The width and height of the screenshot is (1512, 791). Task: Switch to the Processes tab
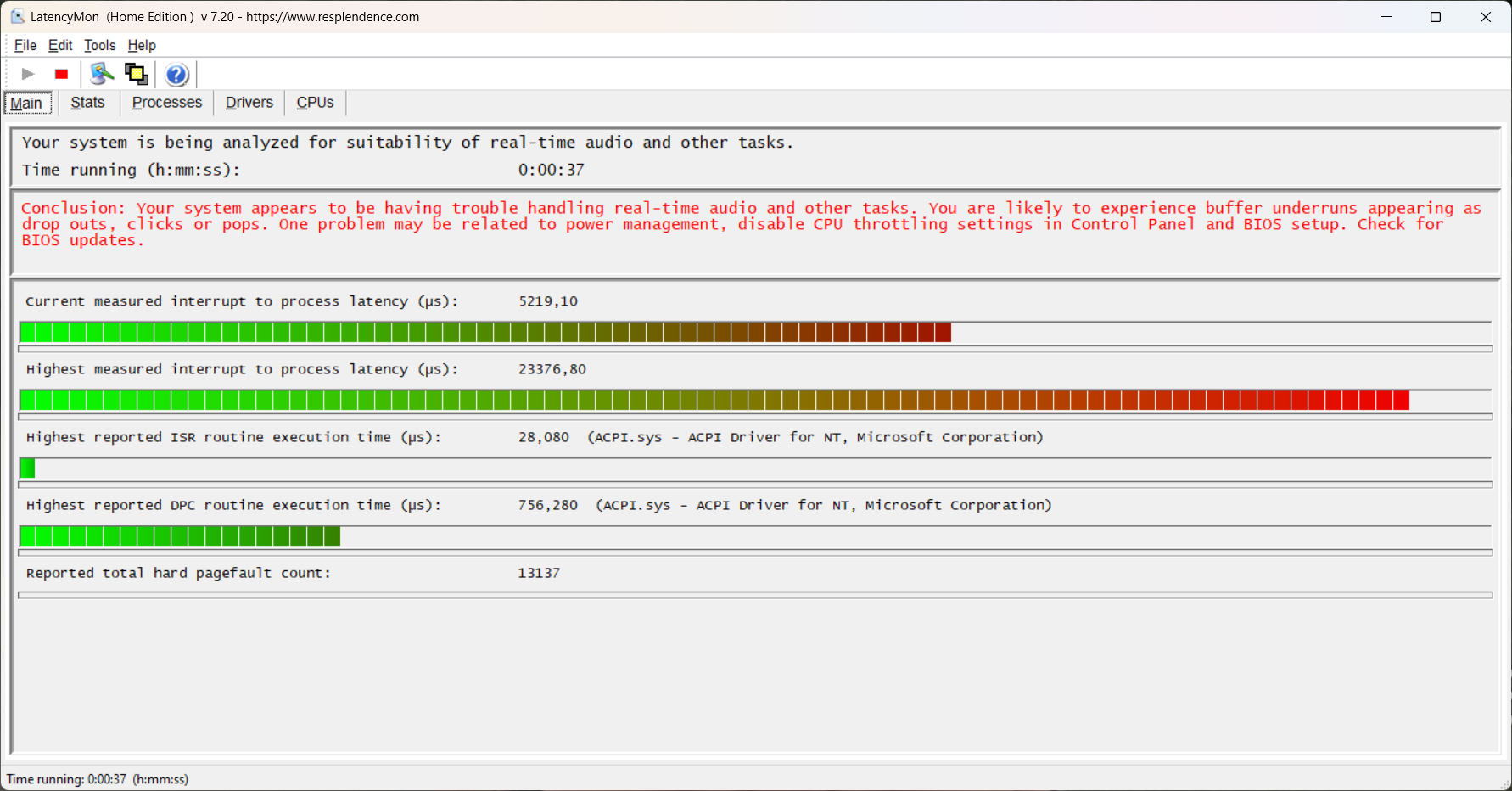(167, 103)
